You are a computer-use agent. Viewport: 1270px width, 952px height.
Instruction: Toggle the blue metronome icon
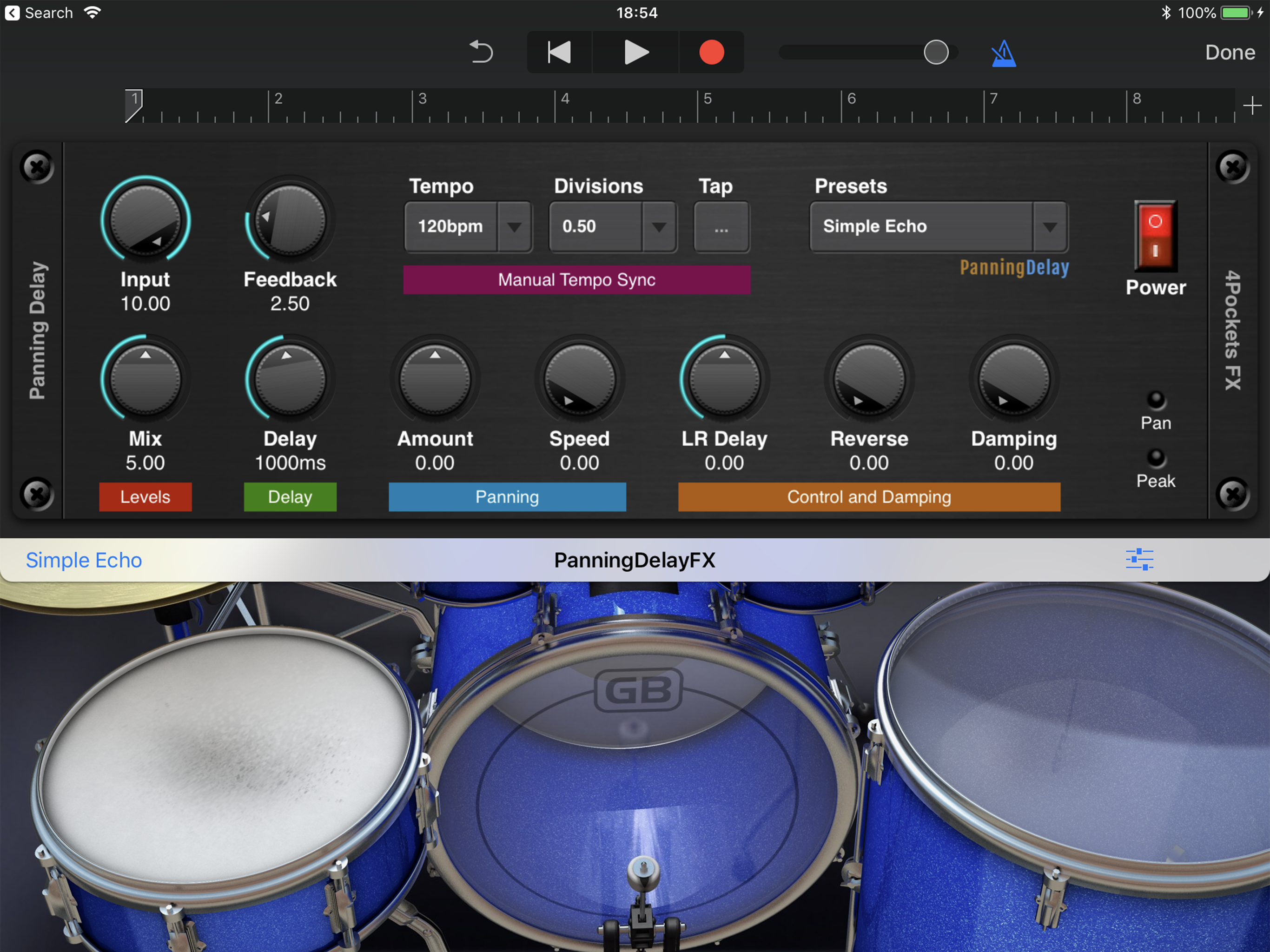click(x=1003, y=53)
